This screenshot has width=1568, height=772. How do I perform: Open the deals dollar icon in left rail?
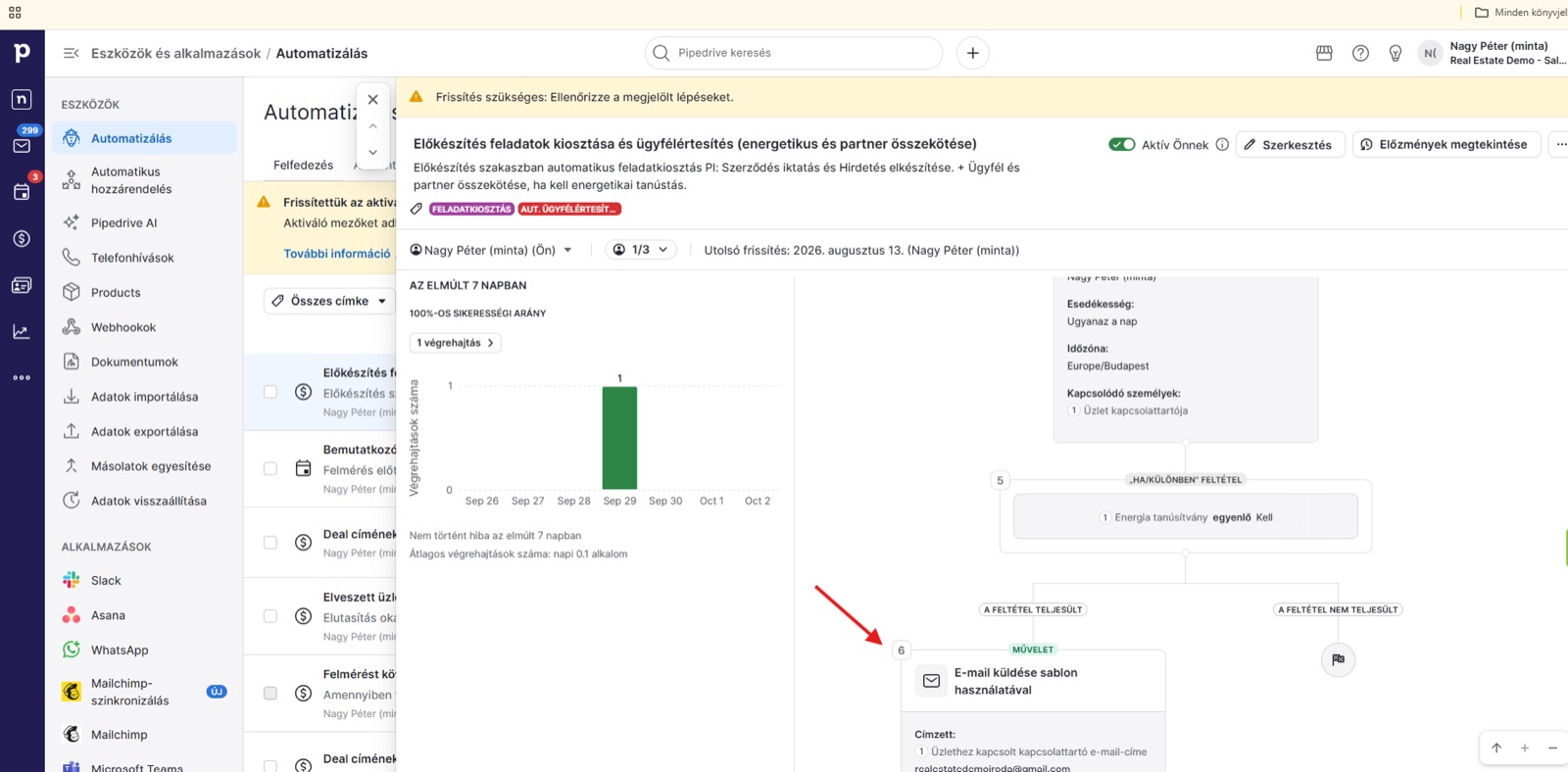22,239
